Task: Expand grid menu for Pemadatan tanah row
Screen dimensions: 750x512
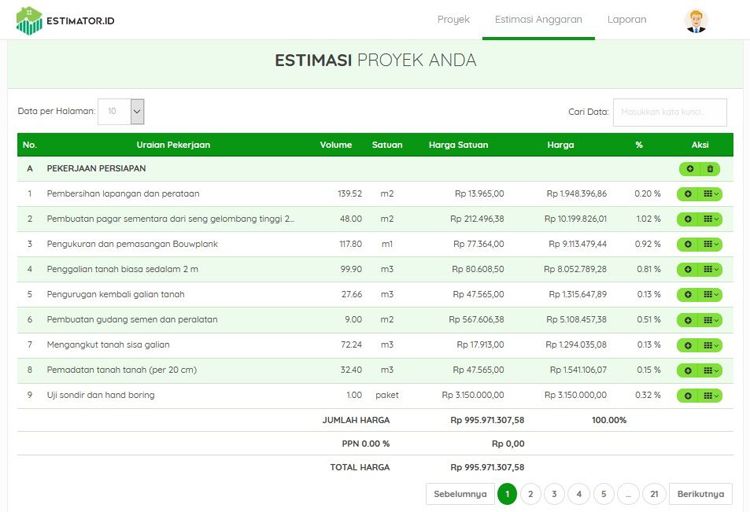Action: tap(710, 370)
